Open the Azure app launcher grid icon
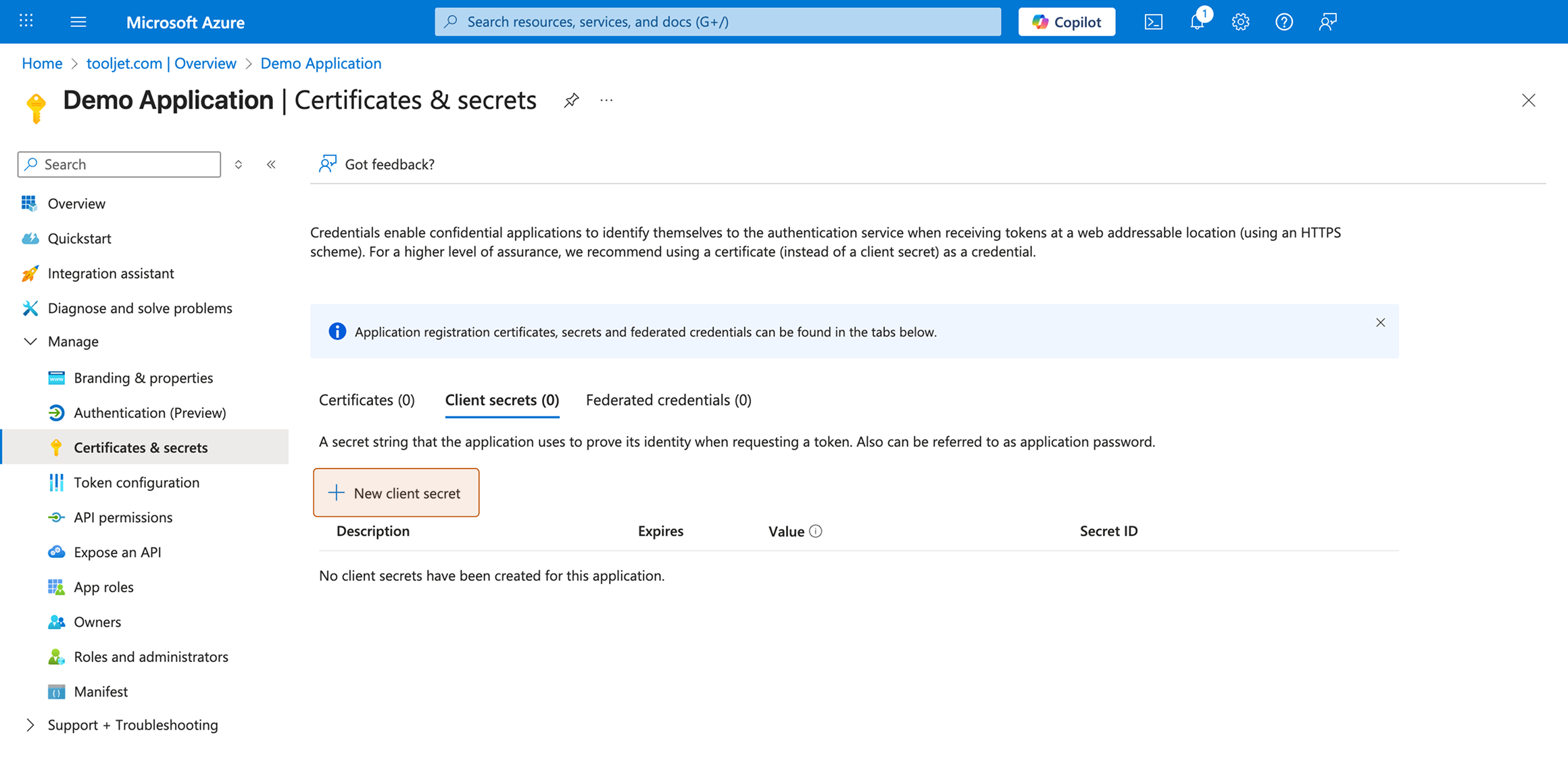 tap(26, 21)
